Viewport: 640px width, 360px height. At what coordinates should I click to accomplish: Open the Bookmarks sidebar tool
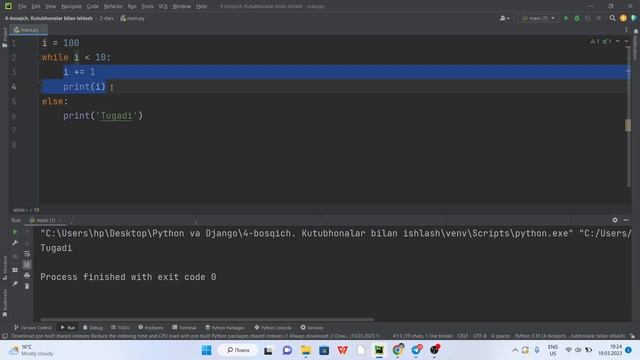4,302
